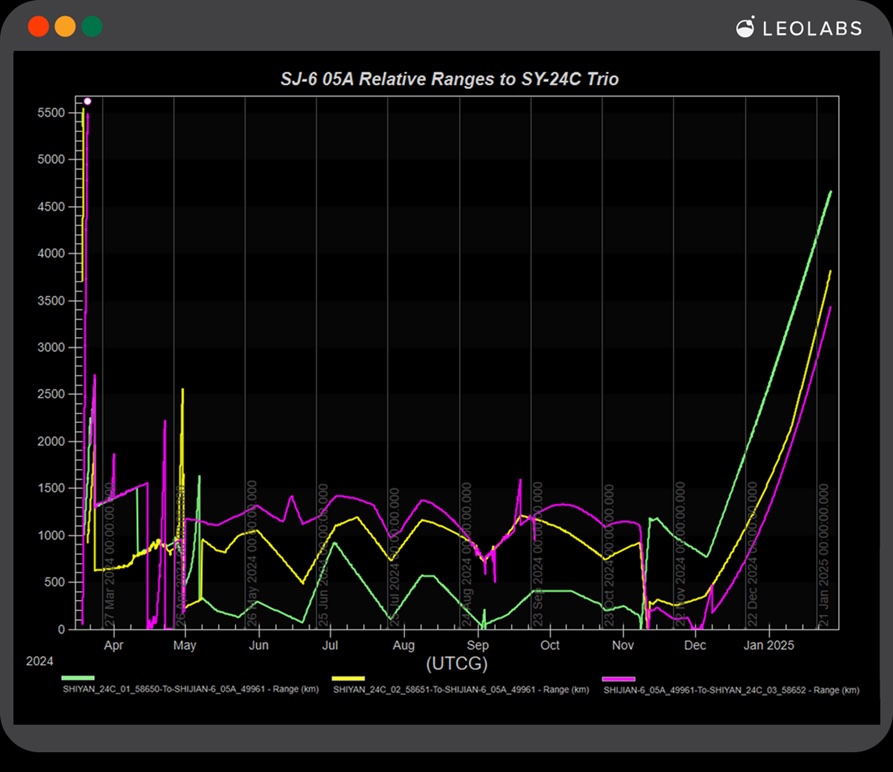Screen dimensions: 893x772
Task: Click the red close window dot
Action: pos(38,27)
